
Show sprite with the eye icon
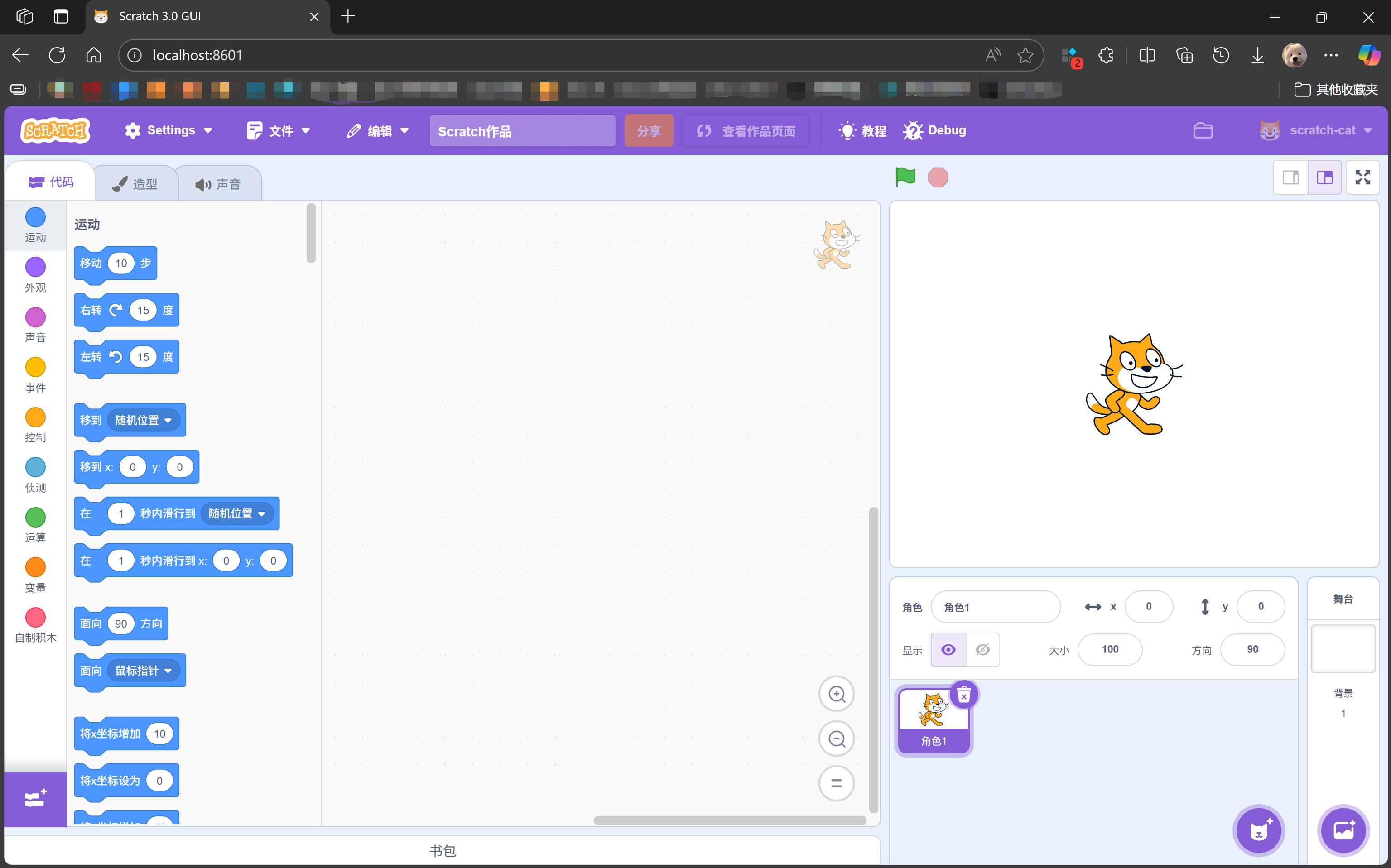948,649
